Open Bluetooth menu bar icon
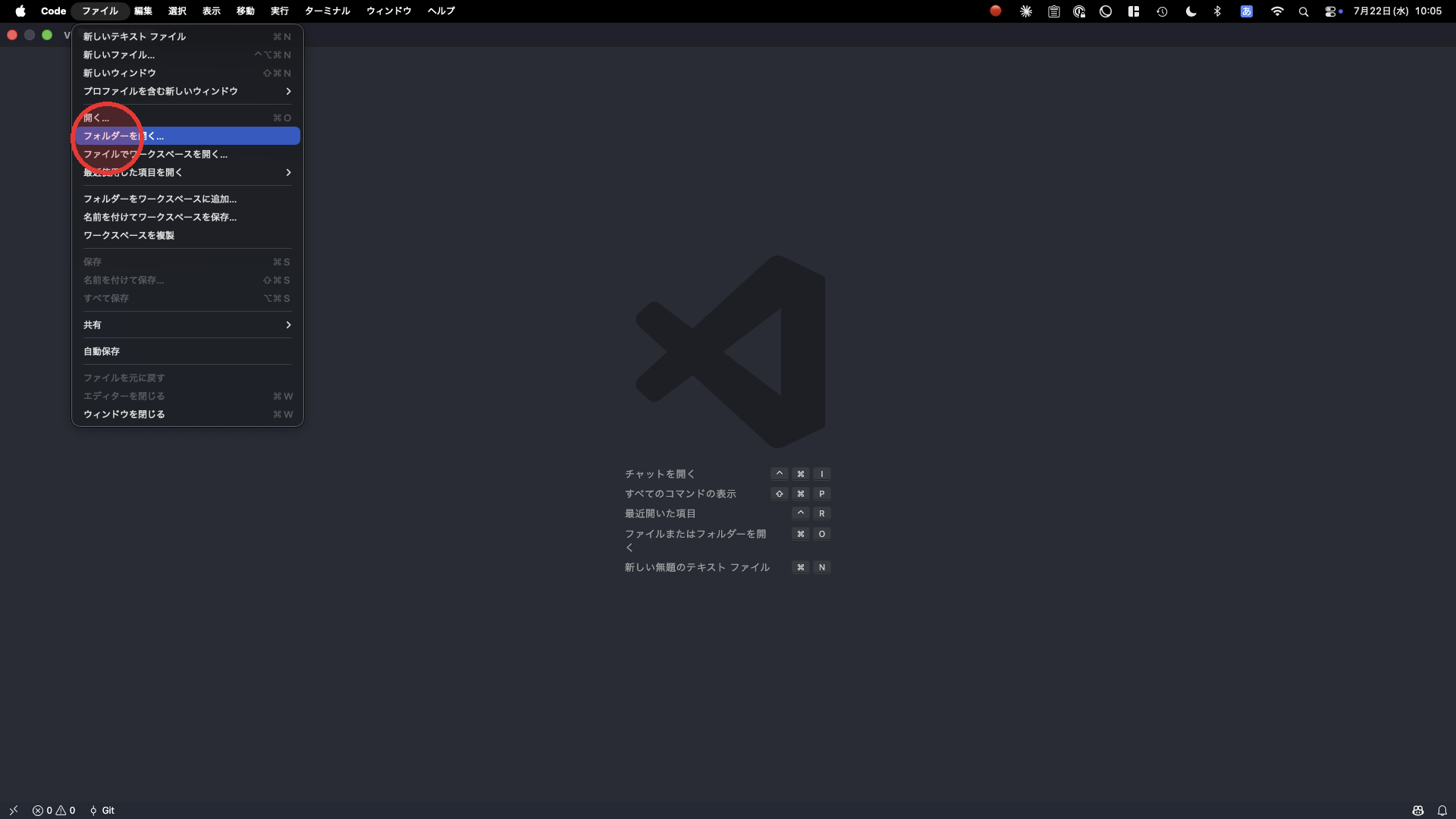The width and height of the screenshot is (1456, 819). tap(1217, 11)
